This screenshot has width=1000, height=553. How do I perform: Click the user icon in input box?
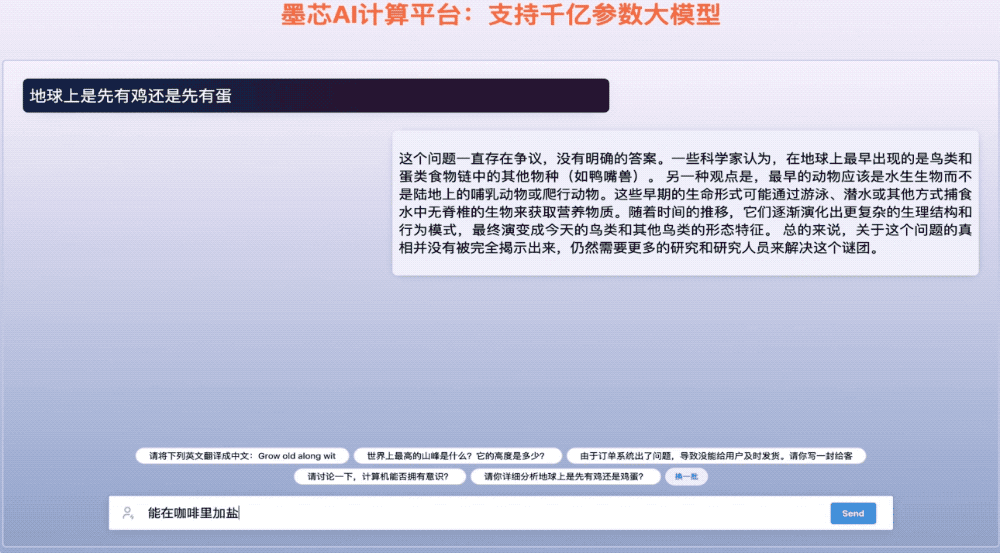(128, 513)
